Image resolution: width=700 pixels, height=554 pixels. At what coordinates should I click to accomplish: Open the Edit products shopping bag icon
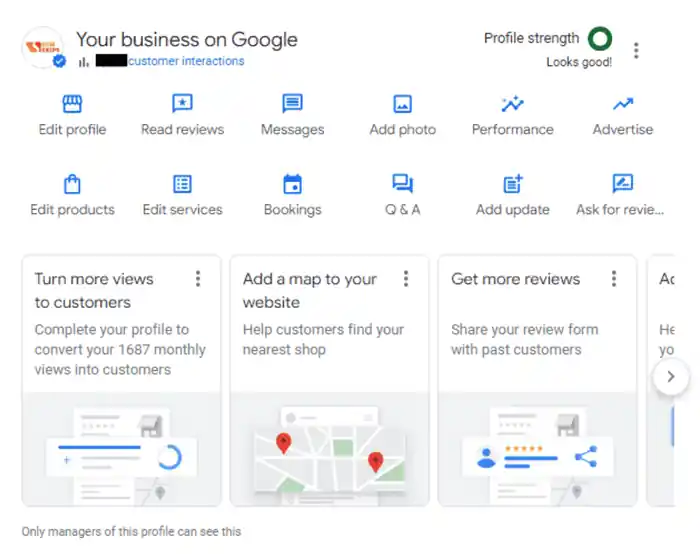click(x=72, y=183)
